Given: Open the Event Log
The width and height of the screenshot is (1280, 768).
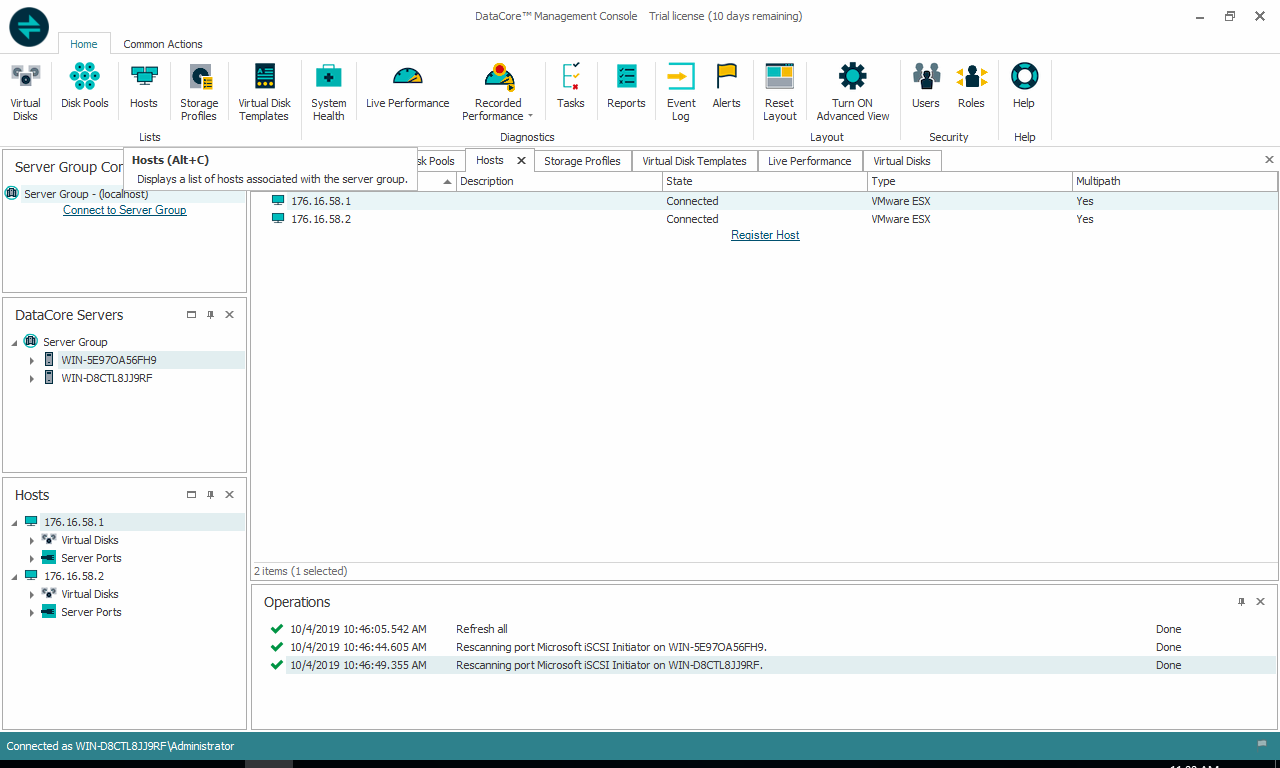Looking at the screenshot, I should pos(681,92).
